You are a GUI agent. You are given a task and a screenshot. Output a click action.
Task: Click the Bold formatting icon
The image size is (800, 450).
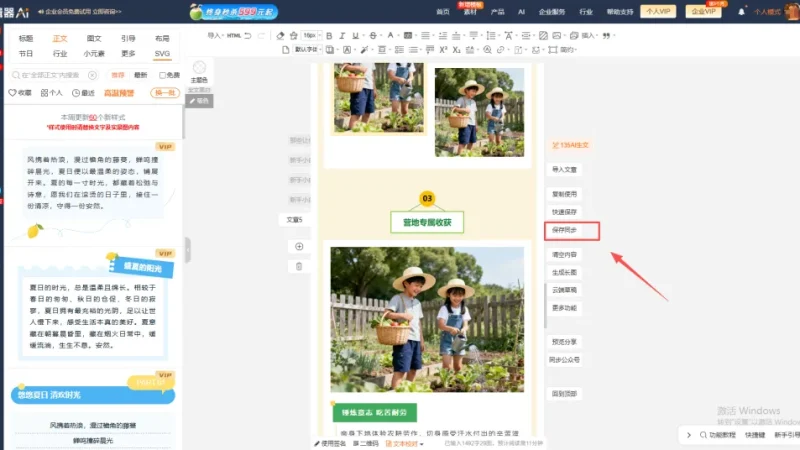pyautogui.click(x=329, y=36)
